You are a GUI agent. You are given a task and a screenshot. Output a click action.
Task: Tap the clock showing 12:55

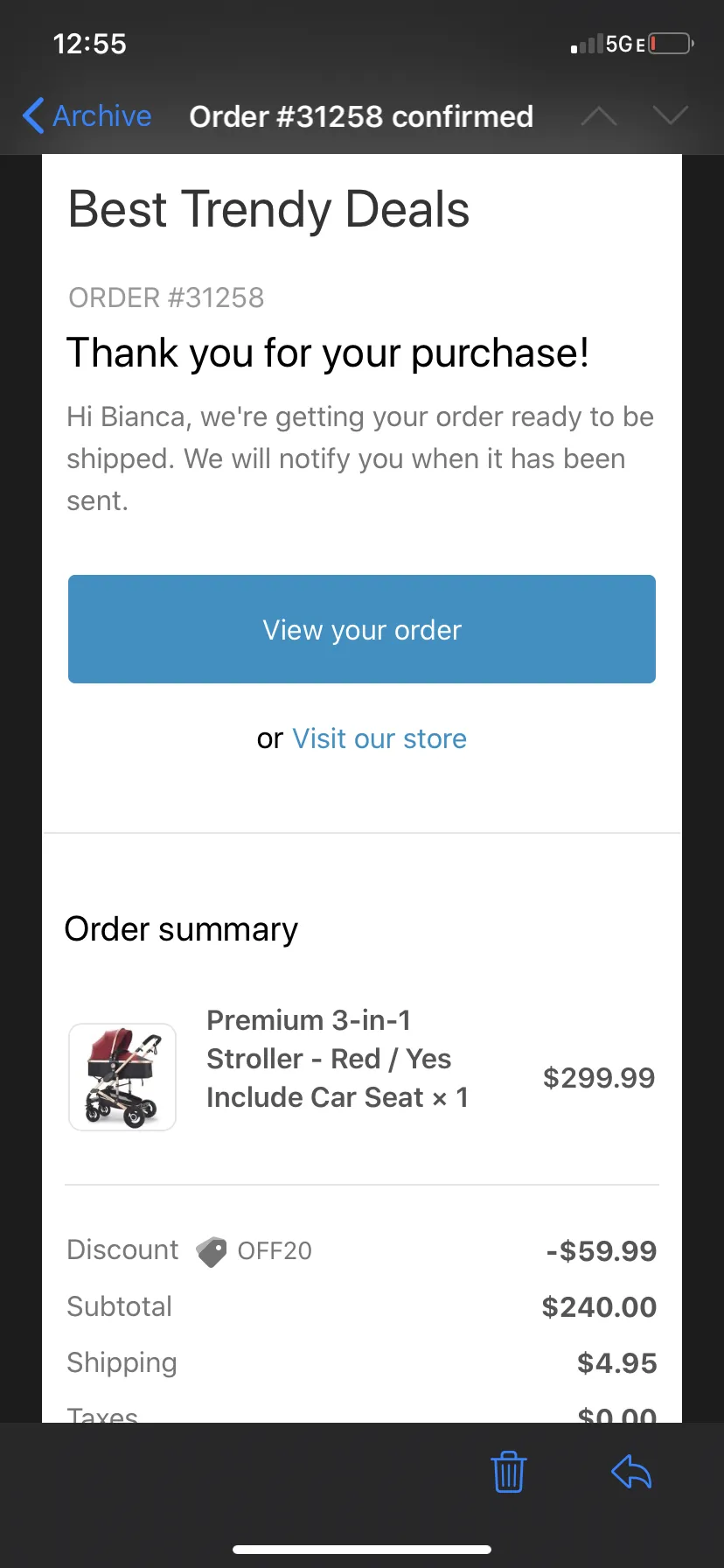pos(89,44)
